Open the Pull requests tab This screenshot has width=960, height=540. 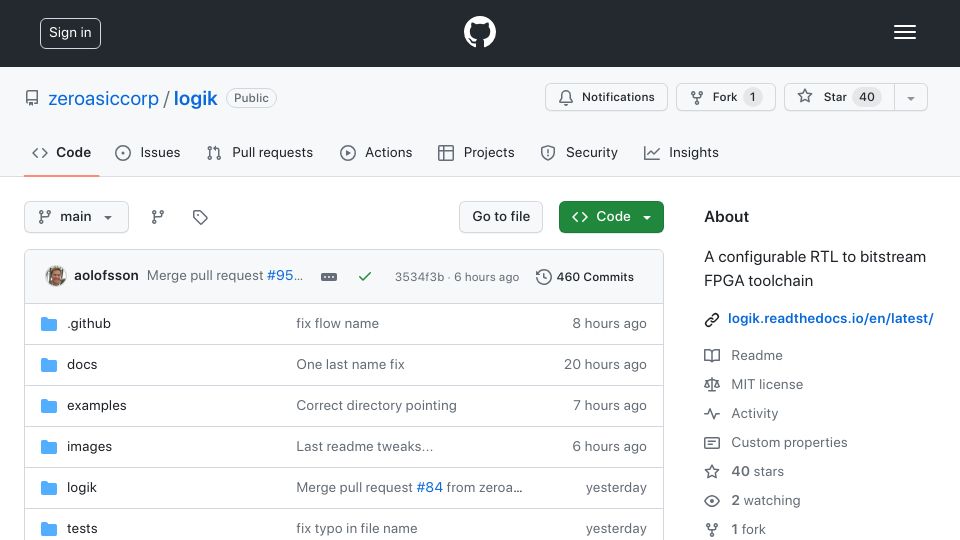(260, 152)
